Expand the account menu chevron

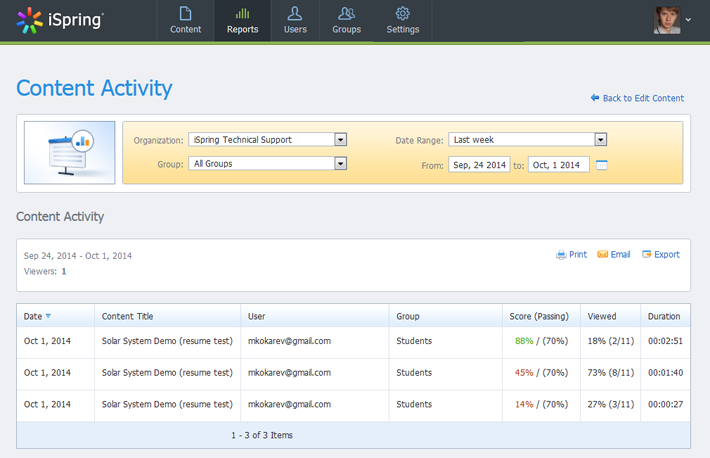(688, 20)
